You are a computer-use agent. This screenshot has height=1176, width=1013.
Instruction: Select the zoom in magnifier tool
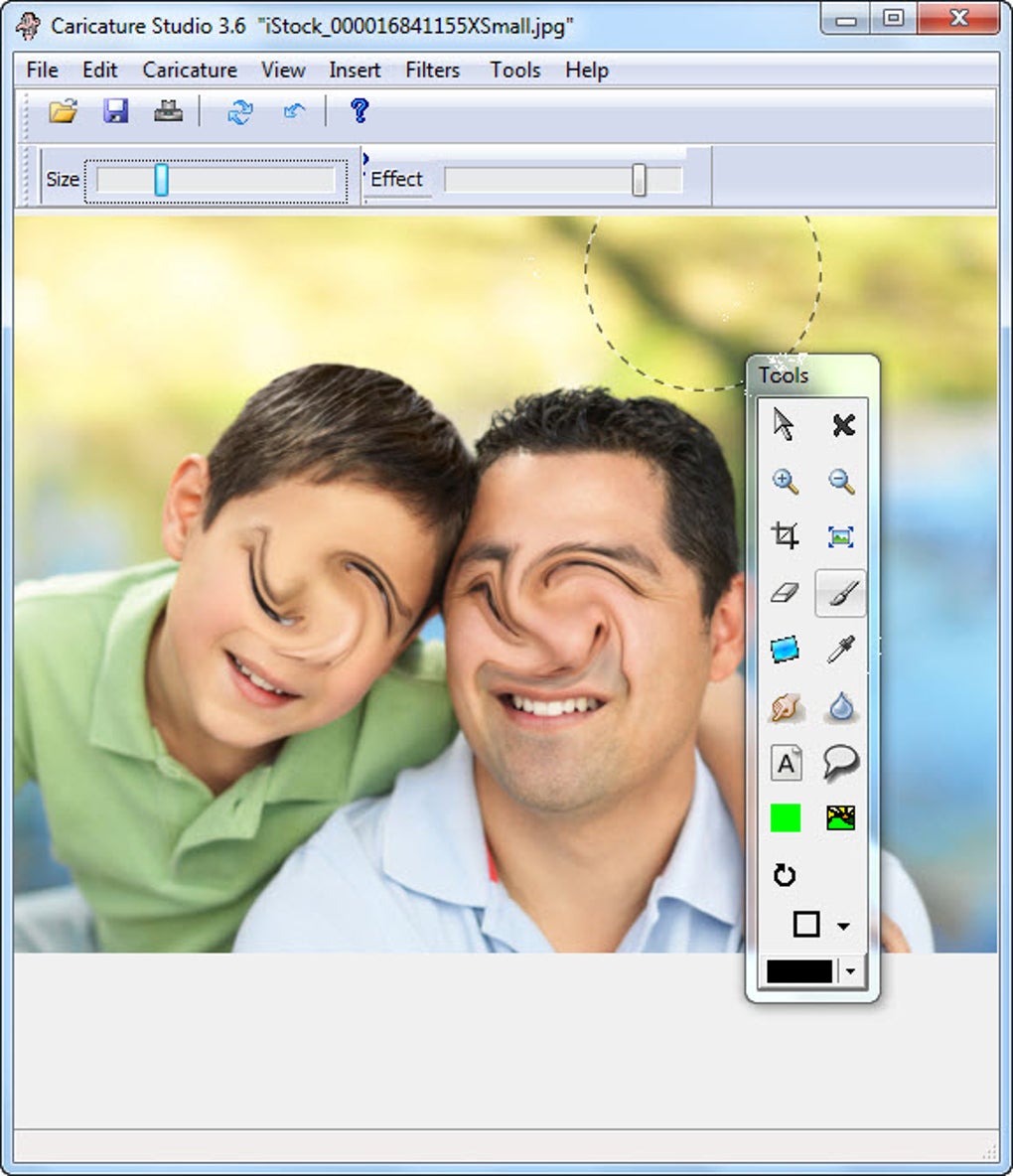click(x=785, y=482)
